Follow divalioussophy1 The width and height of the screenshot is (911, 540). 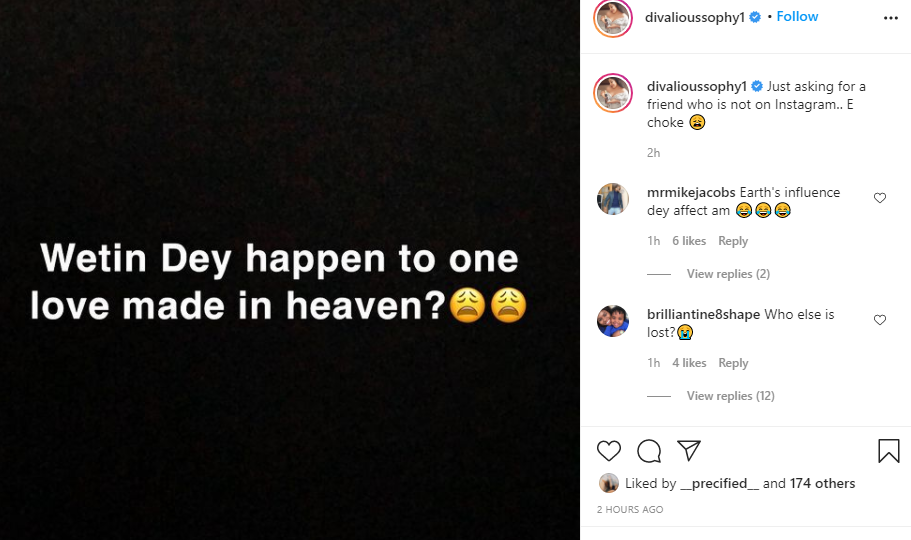[x=797, y=17]
